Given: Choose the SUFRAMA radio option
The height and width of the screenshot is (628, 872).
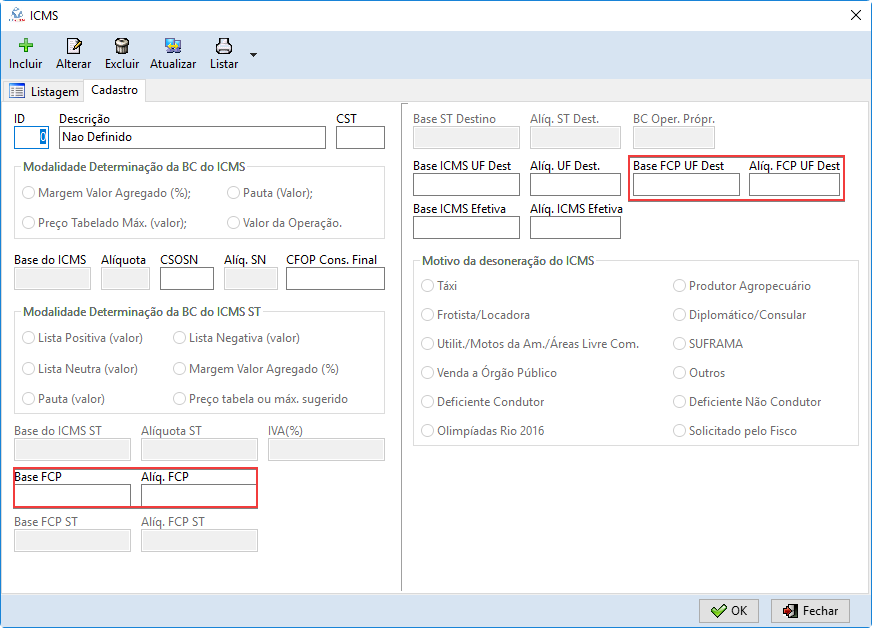Looking at the screenshot, I should click(x=680, y=344).
